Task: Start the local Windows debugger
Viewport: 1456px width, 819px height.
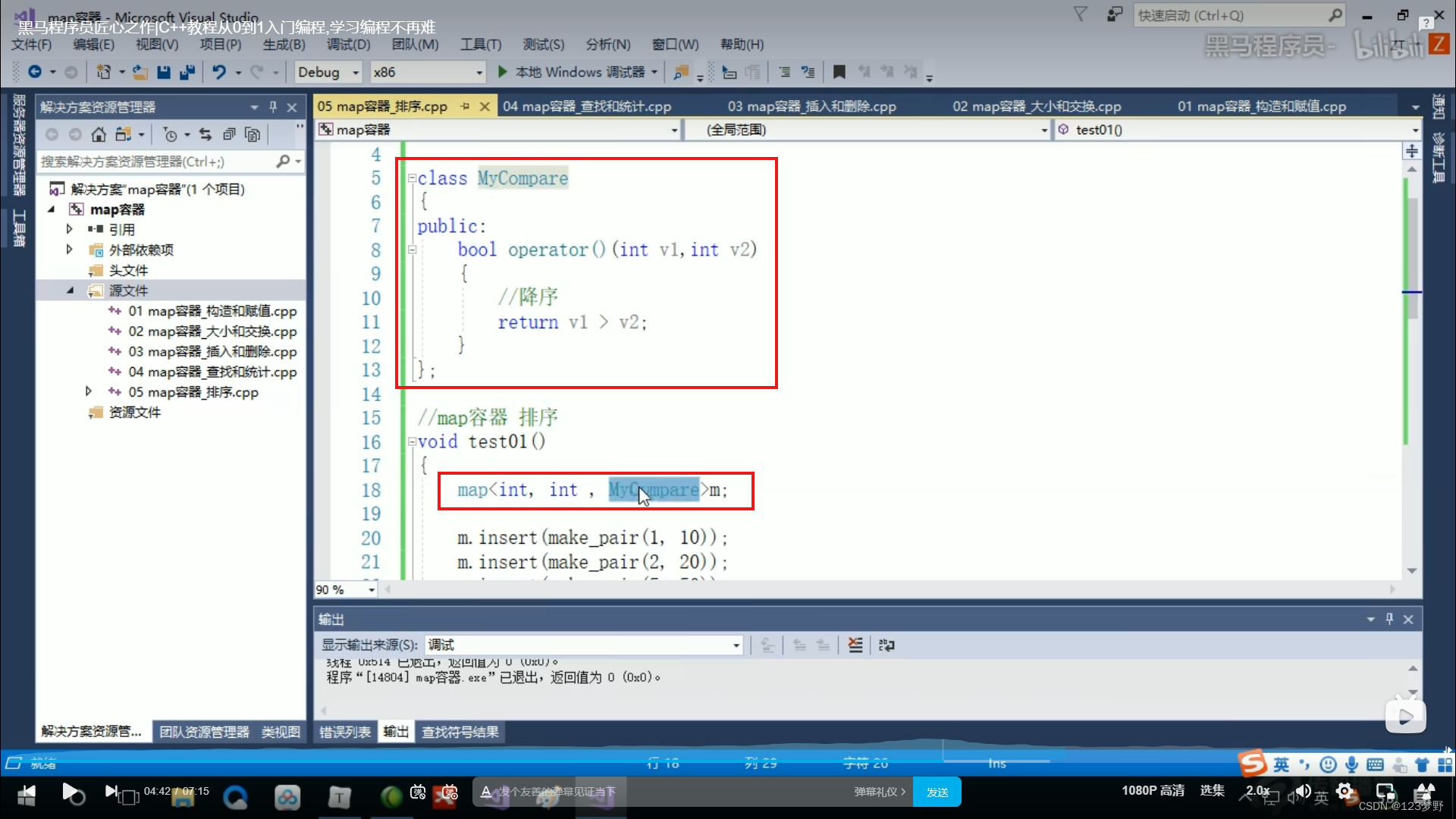Action: (x=502, y=72)
